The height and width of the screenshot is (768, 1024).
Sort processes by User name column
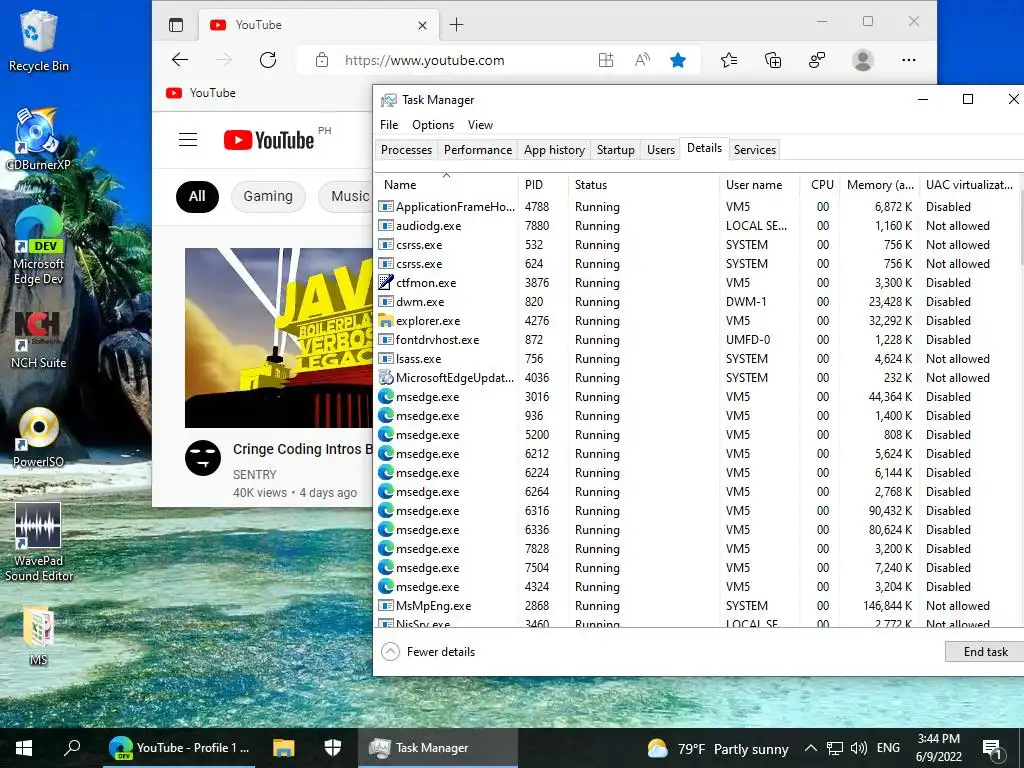[760, 185]
